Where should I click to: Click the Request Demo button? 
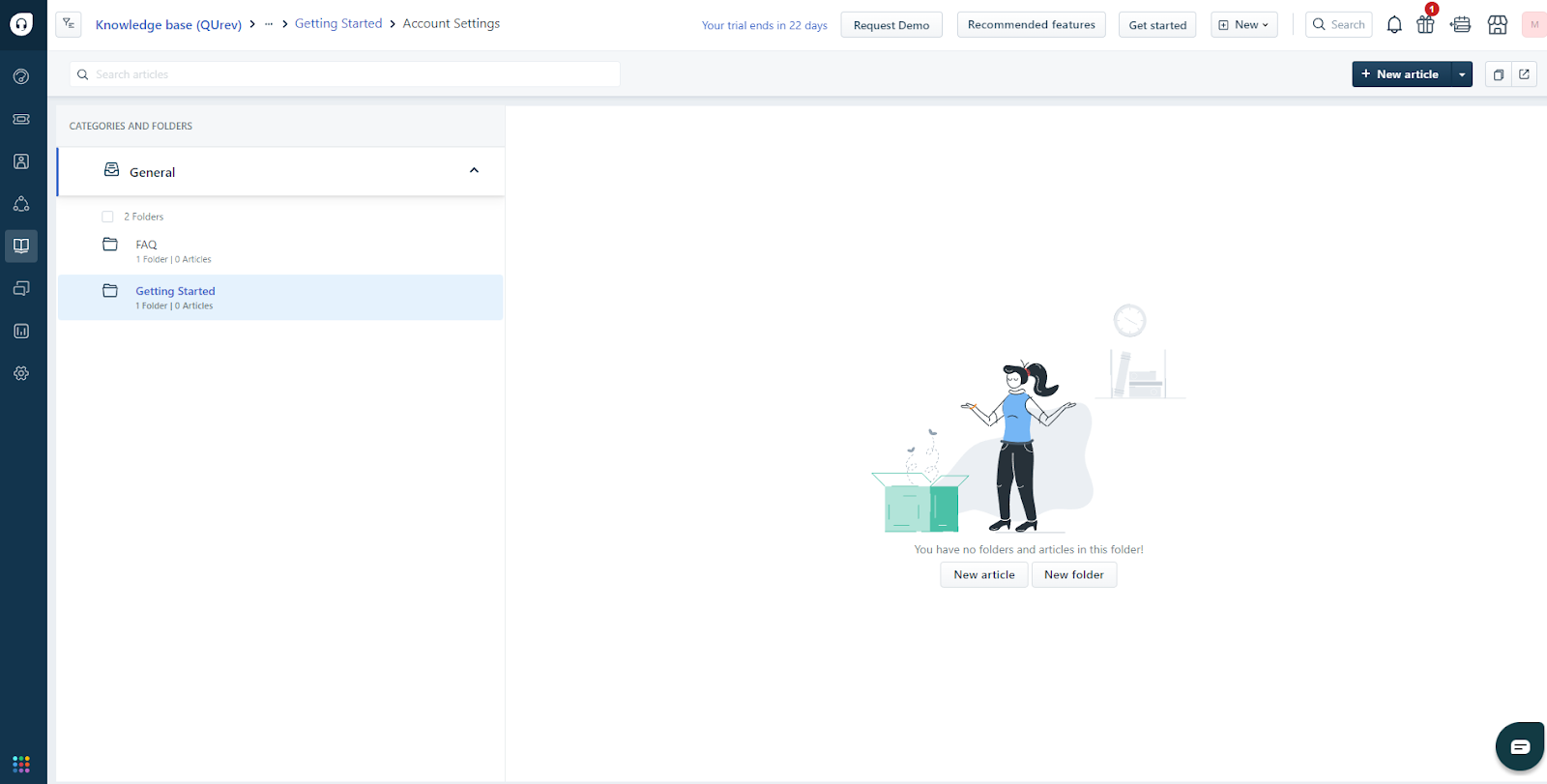pos(890,25)
